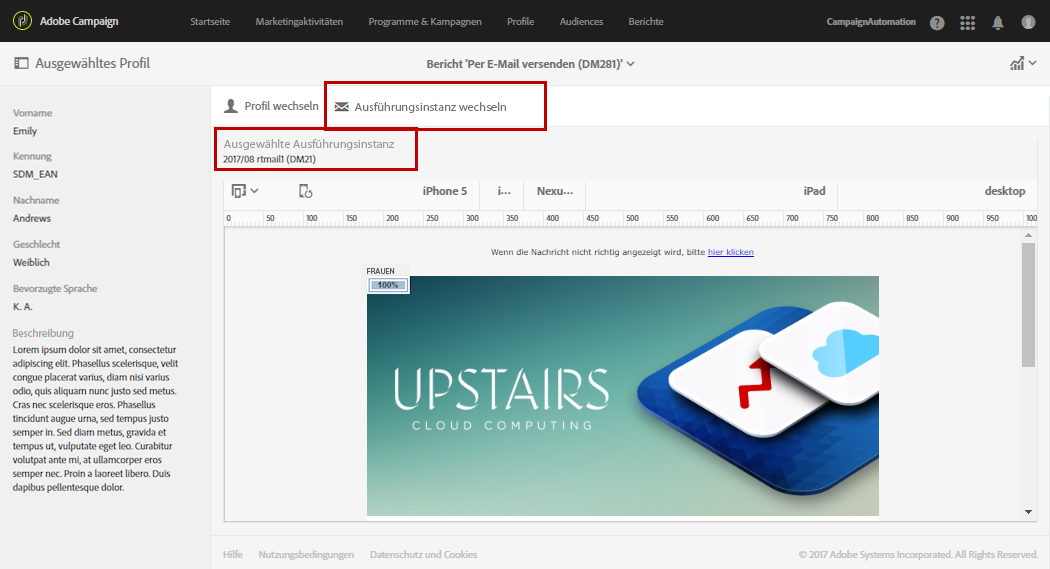This screenshot has width=1050, height=569.
Task: Click the preview scrollbar up arrow
Action: pyautogui.click(x=1028, y=236)
